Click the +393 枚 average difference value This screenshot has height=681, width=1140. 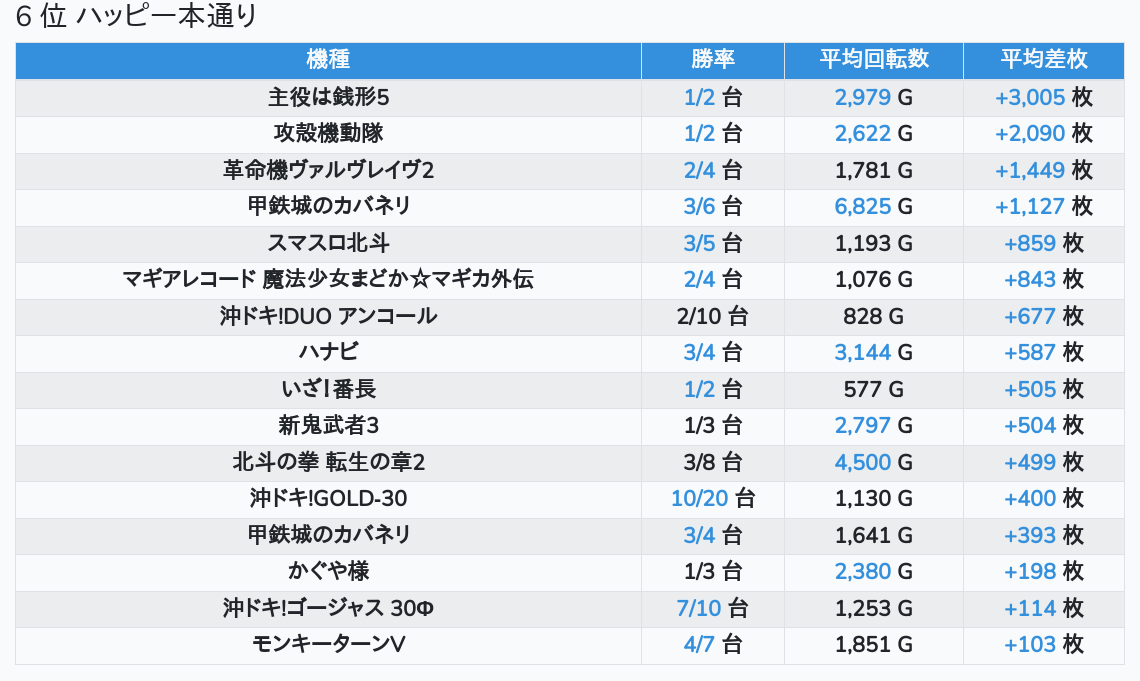1043,536
